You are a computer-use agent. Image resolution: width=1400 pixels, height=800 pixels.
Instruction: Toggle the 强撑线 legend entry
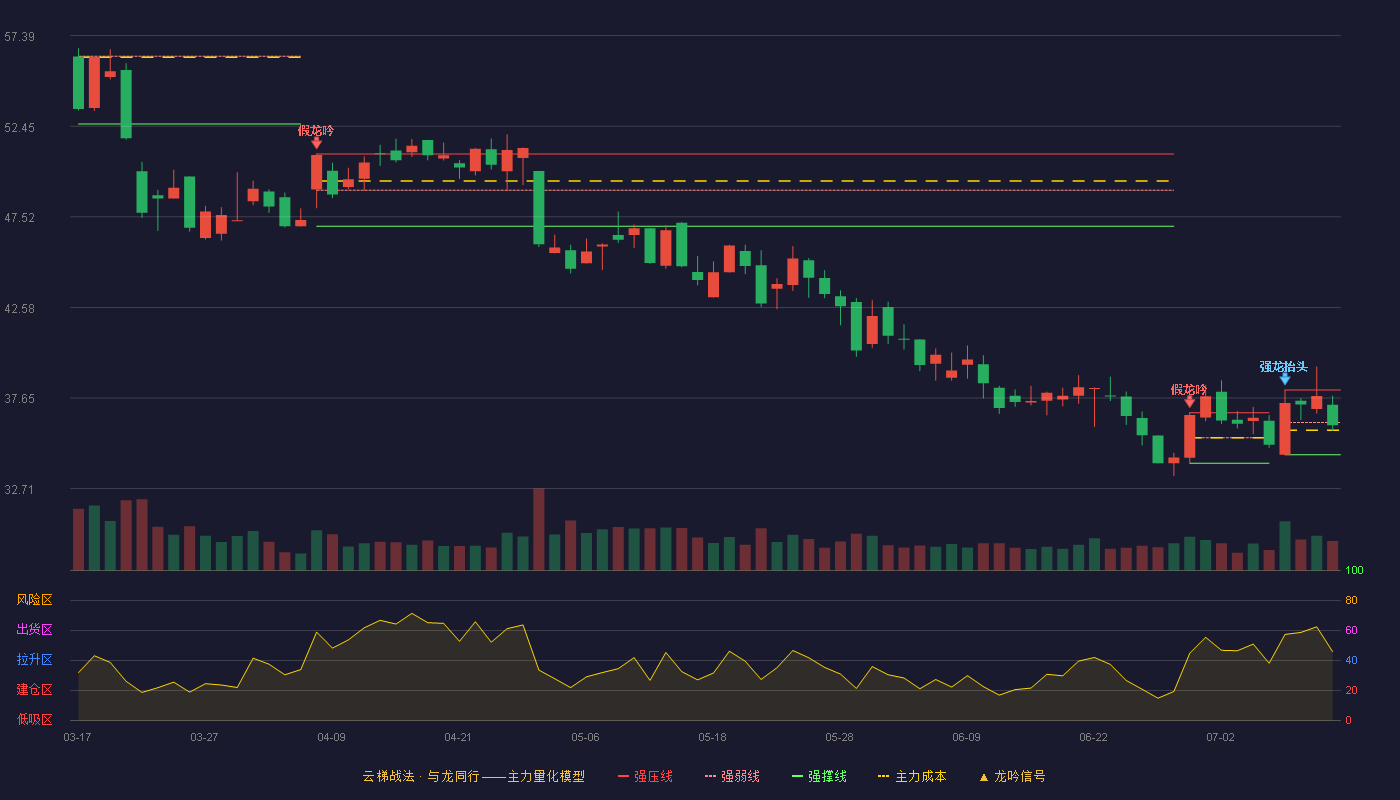[x=819, y=776]
